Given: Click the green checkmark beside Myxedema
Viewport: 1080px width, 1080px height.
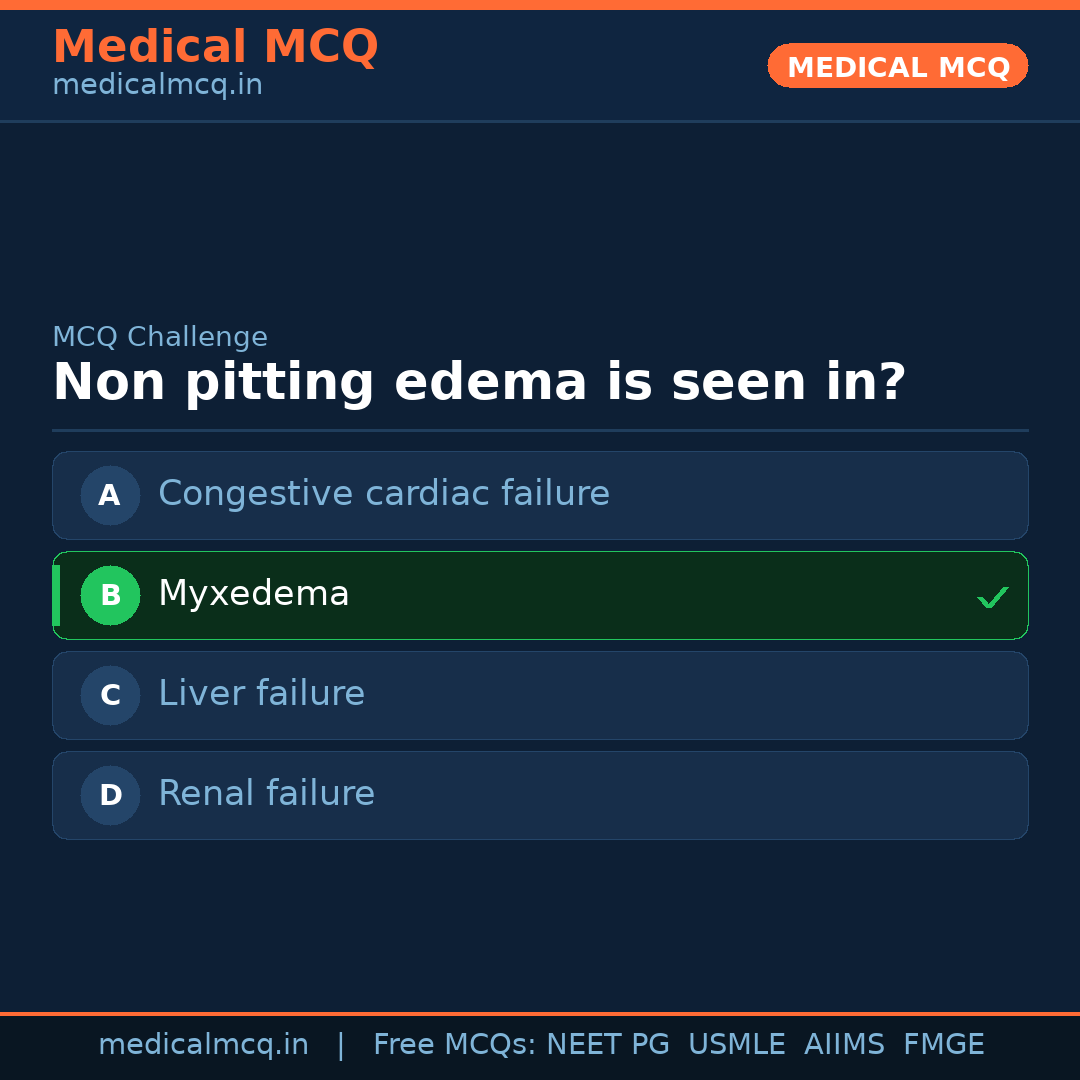Looking at the screenshot, I should (x=992, y=597).
